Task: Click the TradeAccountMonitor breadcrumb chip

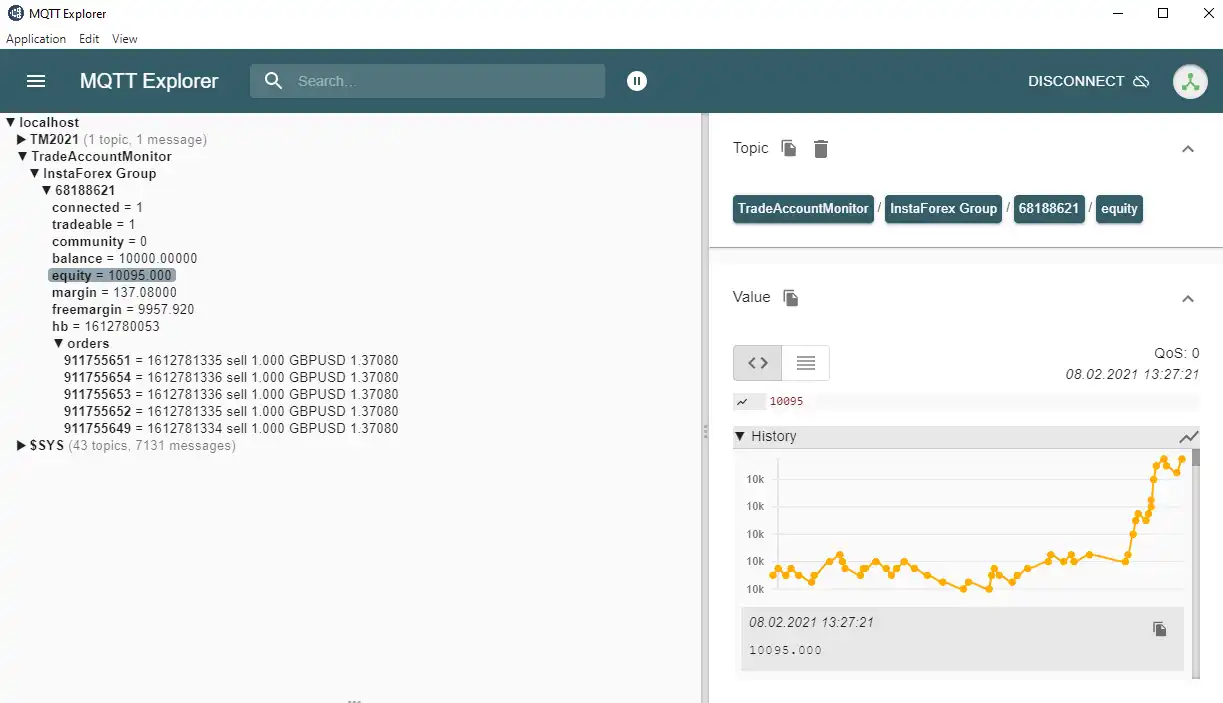Action: click(803, 209)
